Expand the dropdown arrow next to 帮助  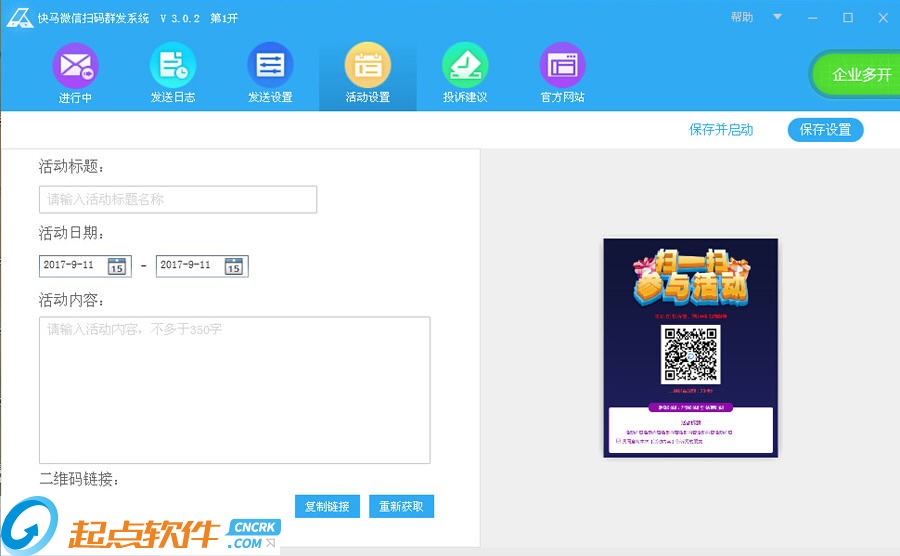777,17
